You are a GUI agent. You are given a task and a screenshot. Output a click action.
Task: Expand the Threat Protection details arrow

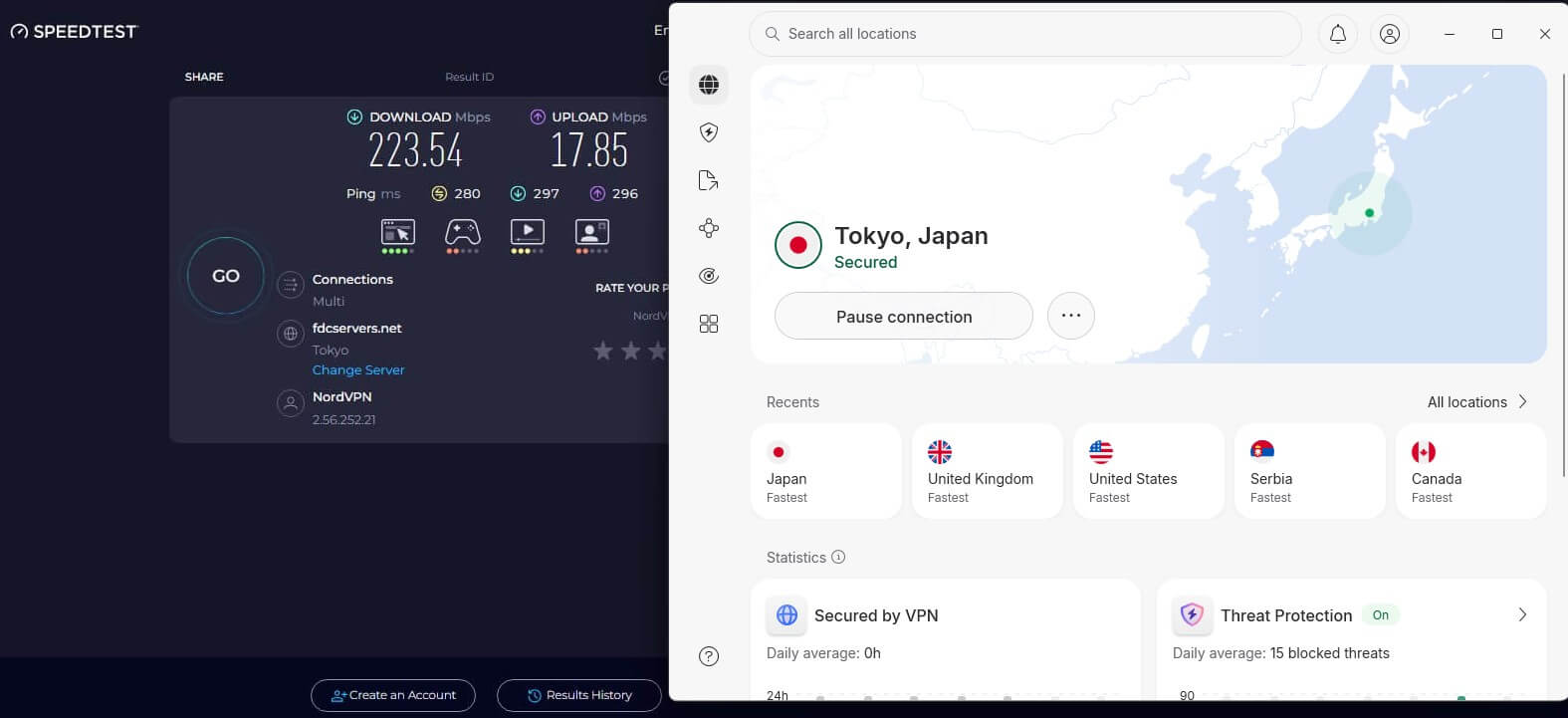click(x=1522, y=614)
